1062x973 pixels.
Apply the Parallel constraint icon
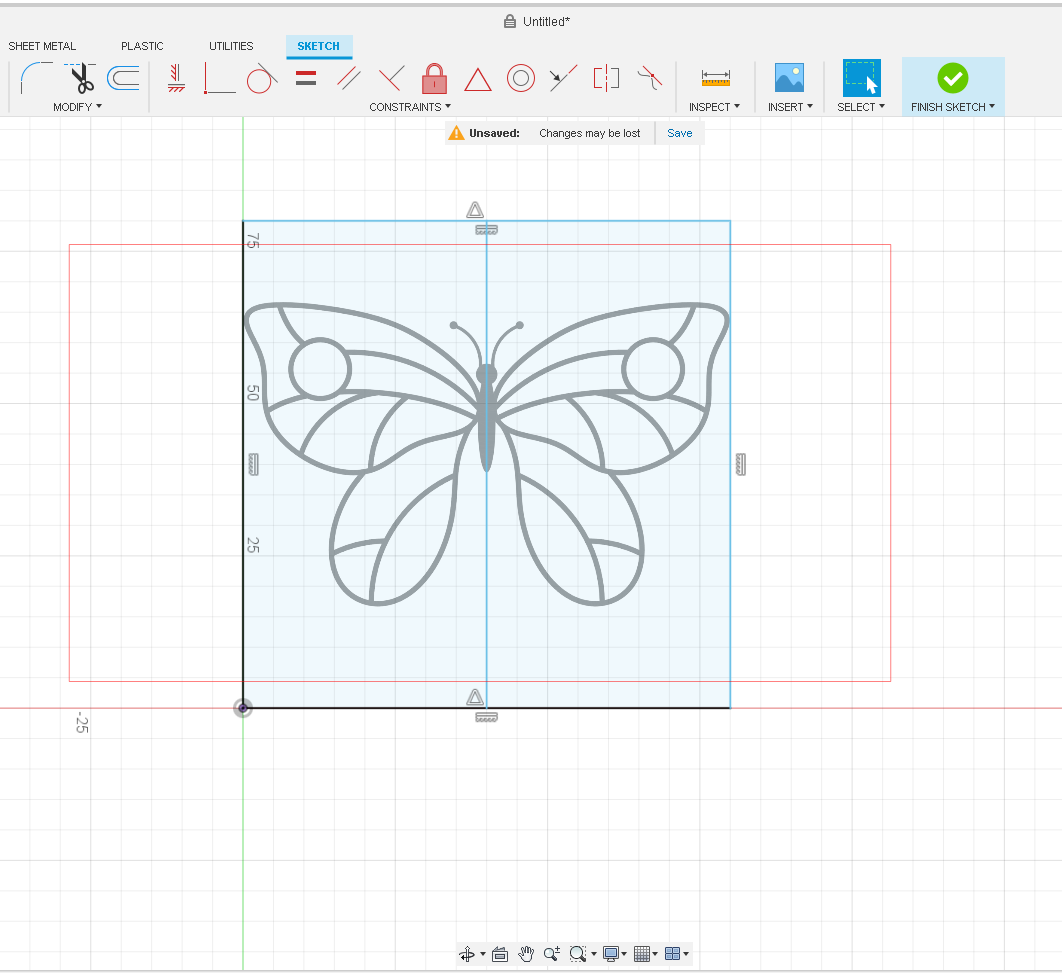[349, 79]
